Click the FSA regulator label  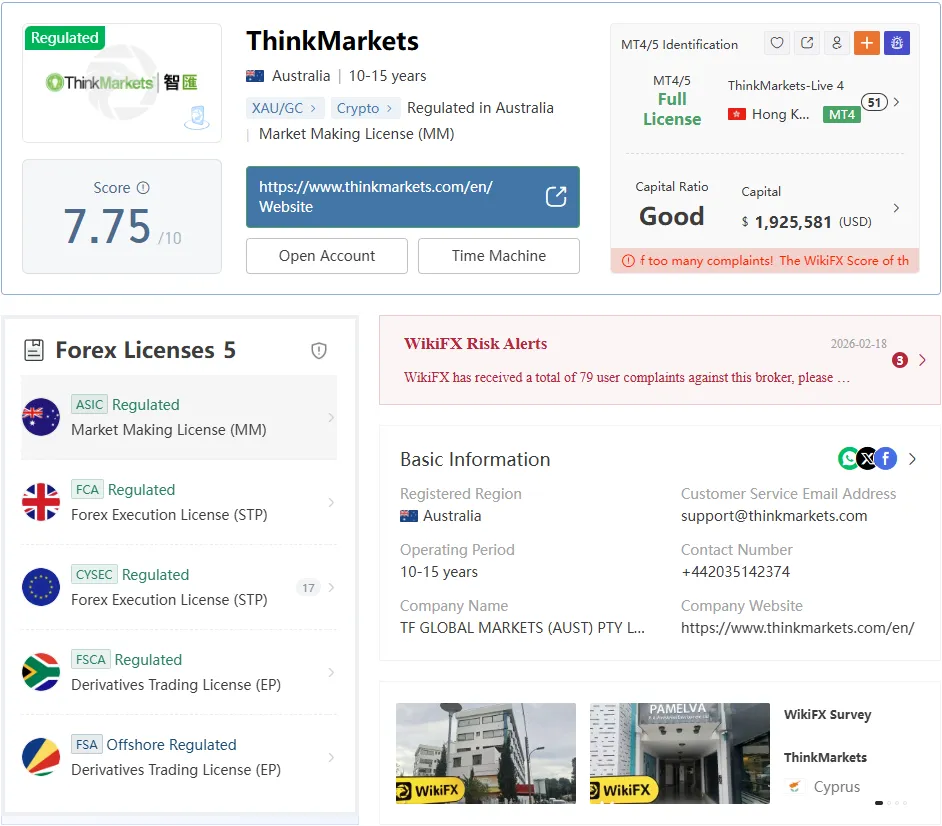tap(87, 744)
